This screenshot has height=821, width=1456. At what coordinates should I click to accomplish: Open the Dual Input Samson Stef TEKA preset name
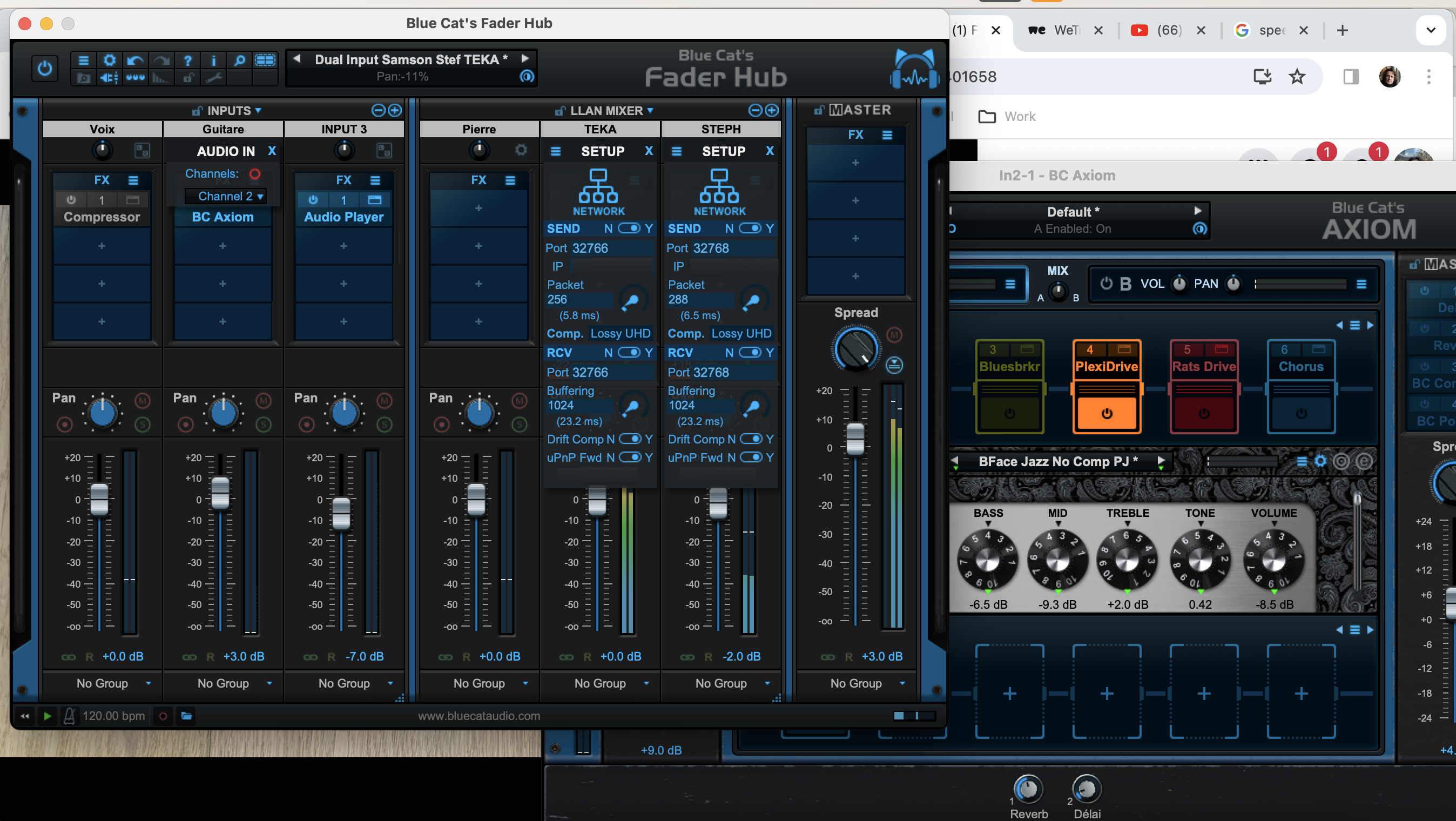click(411, 59)
